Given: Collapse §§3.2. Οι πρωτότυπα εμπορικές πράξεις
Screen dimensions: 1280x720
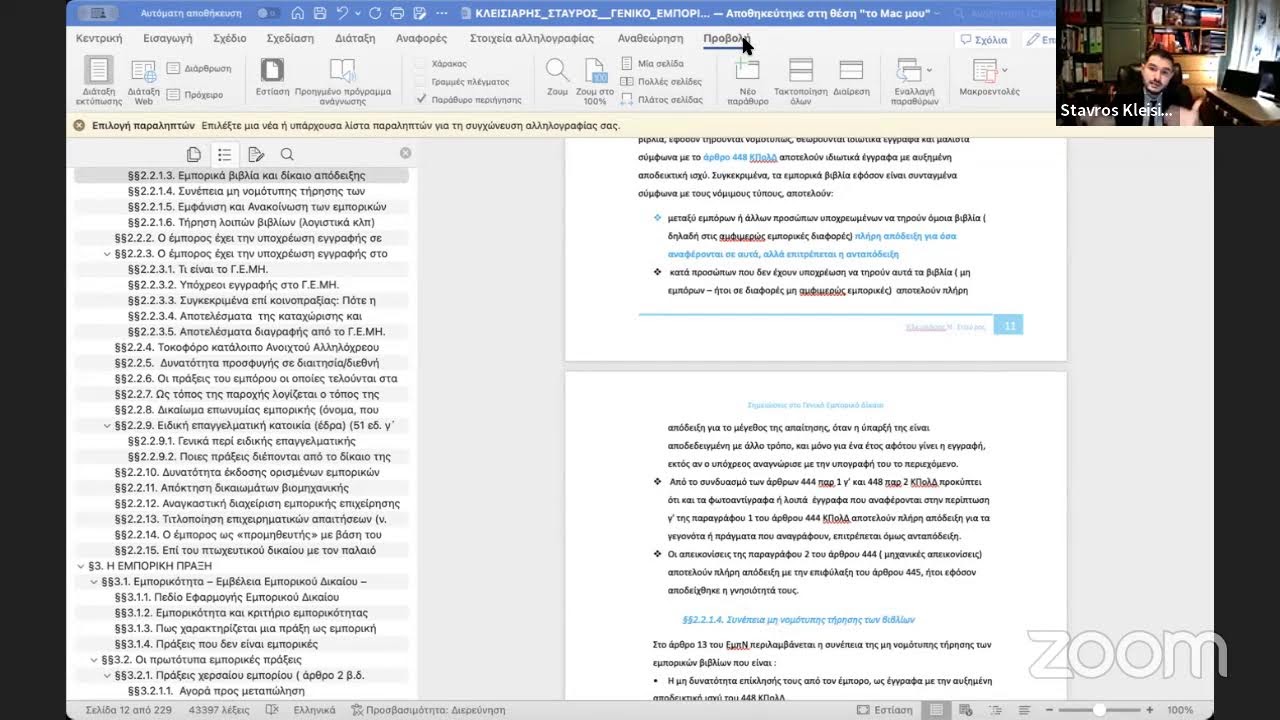Looking at the screenshot, I should tap(94, 660).
